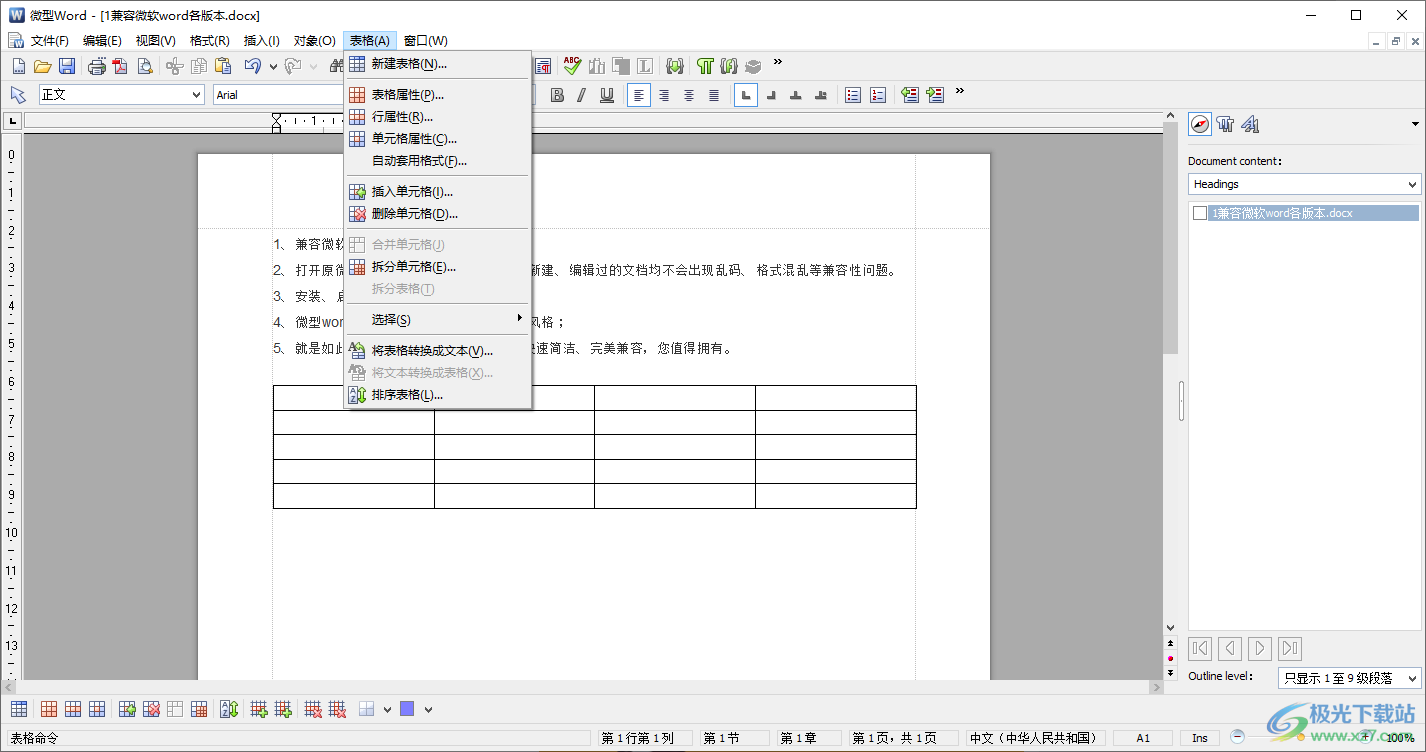Click the insert table icon in bottom toolbar
This screenshot has width=1426, height=752.
point(19,709)
